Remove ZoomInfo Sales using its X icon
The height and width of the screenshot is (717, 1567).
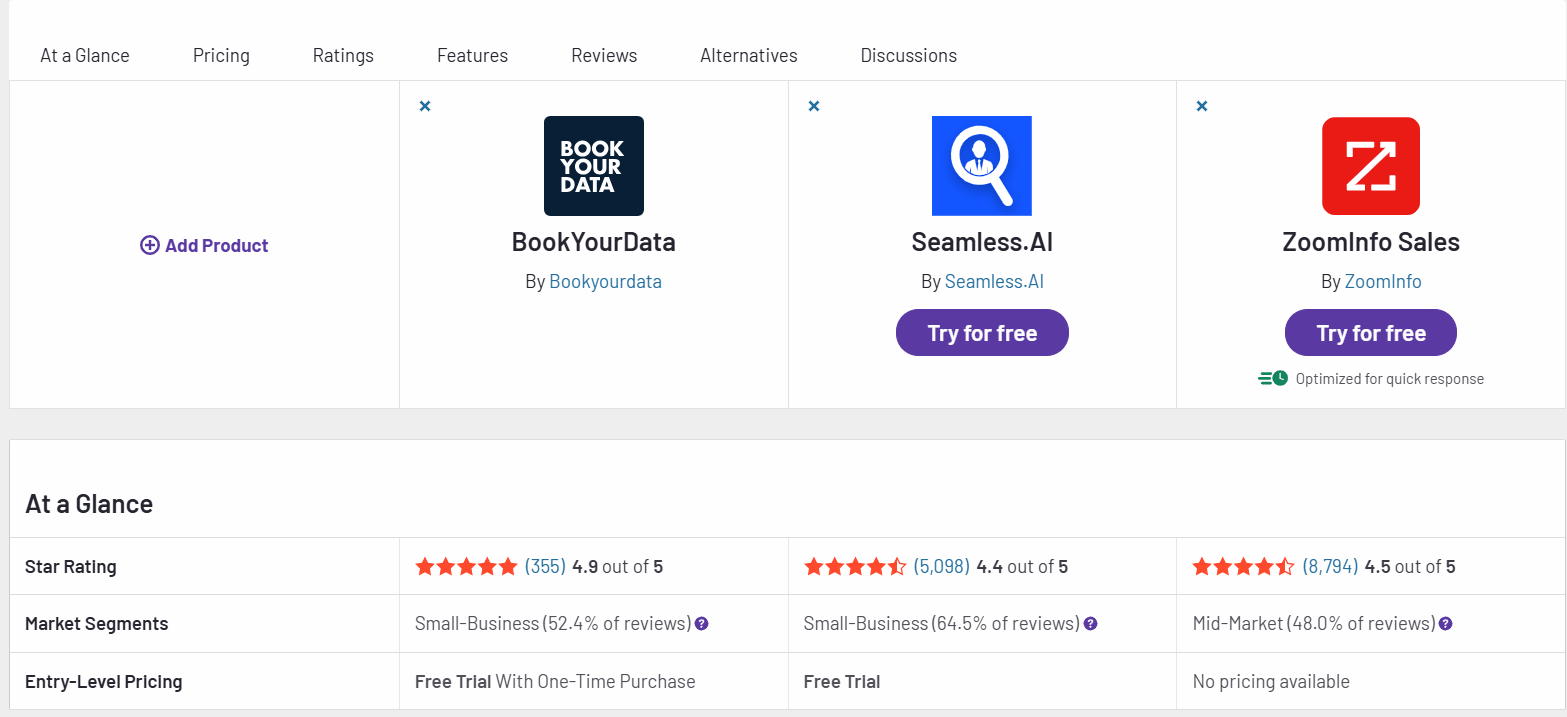click(1202, 106)
